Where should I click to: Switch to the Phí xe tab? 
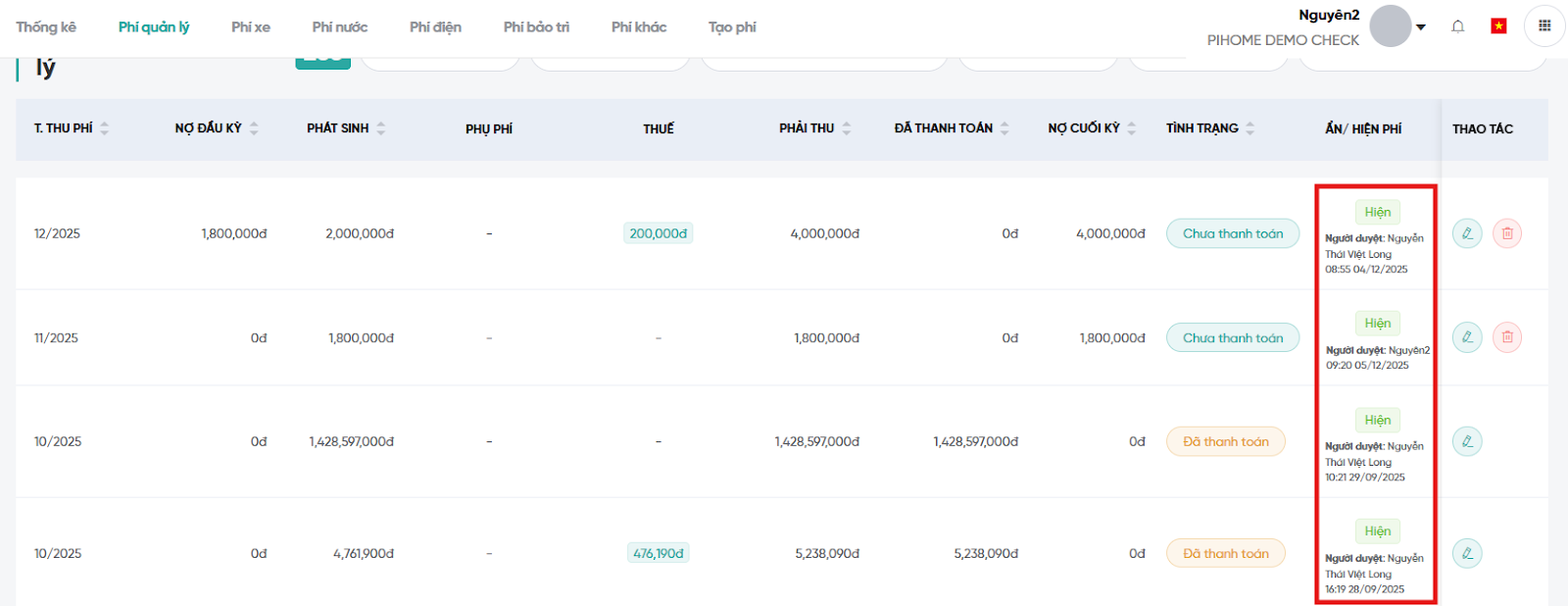[251, 27]
